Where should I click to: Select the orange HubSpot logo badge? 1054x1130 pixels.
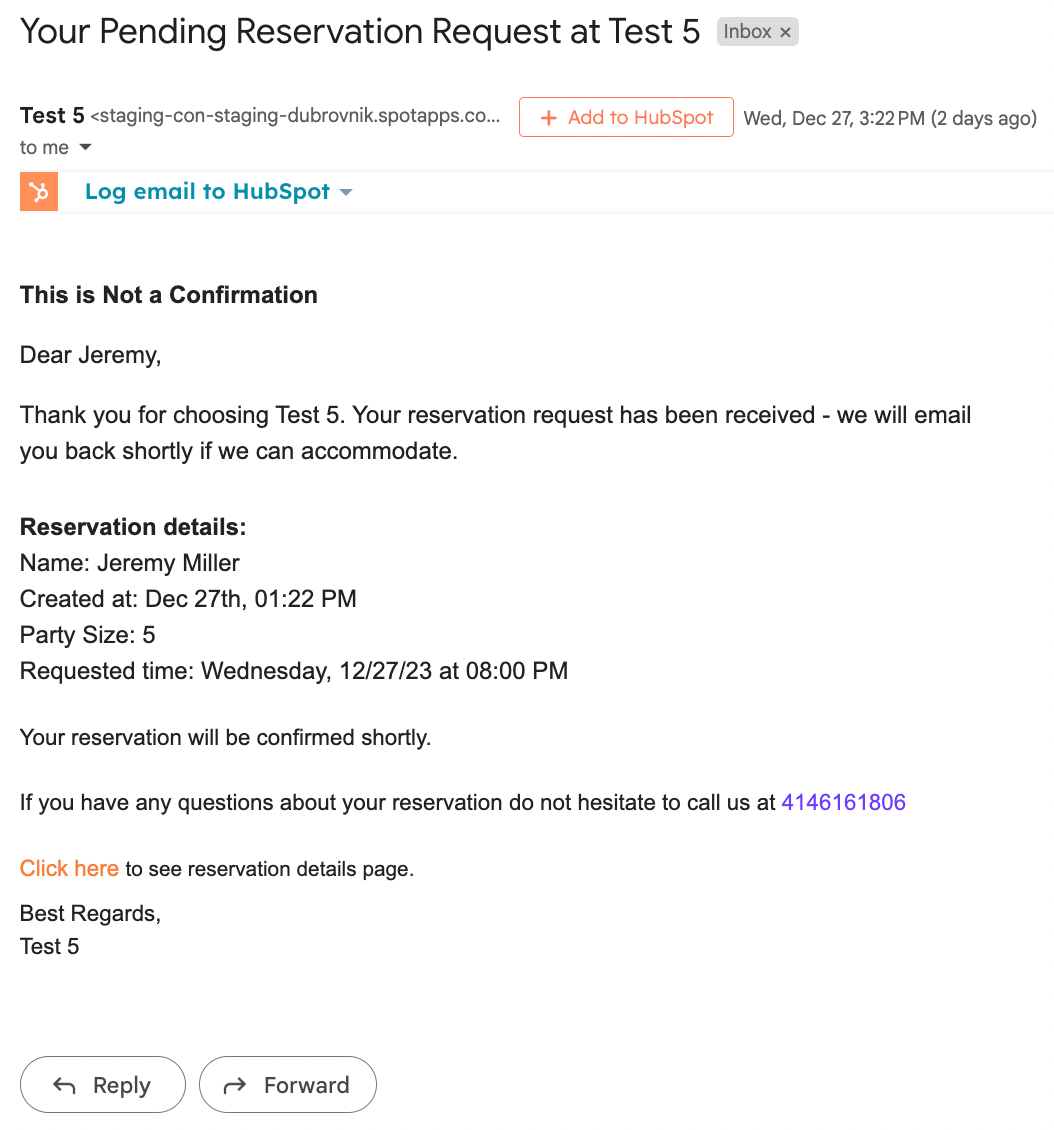(x=38, y=190)
